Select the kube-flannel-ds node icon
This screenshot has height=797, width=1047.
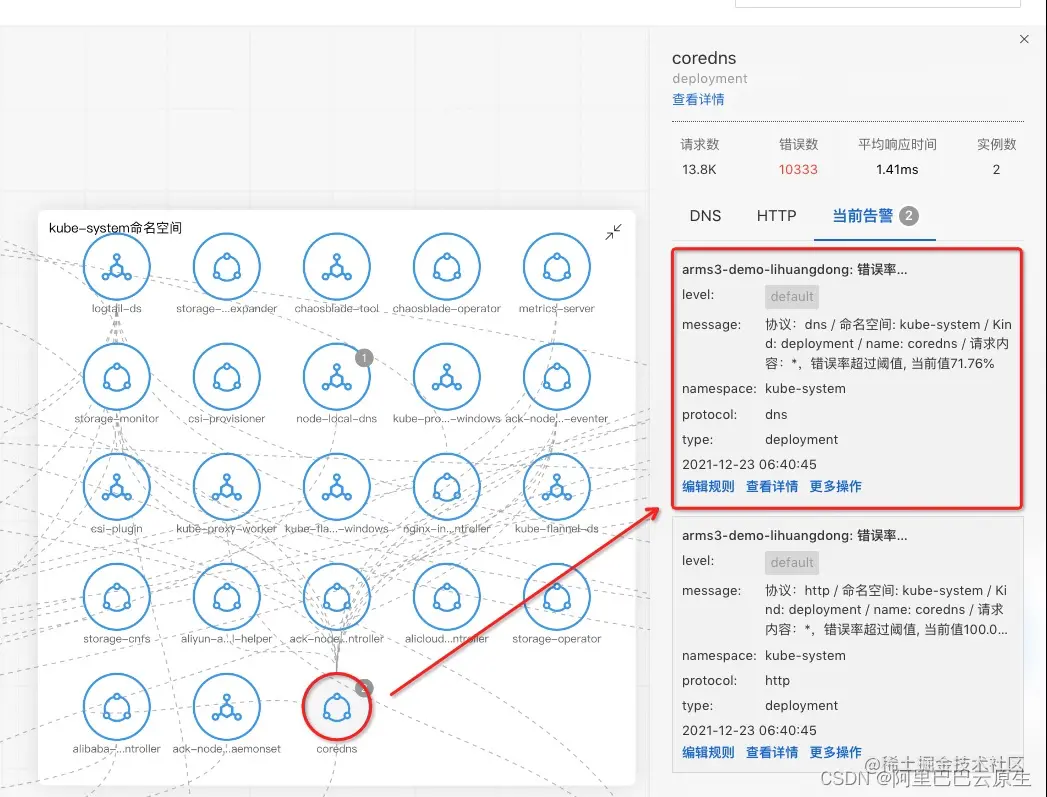557,487
